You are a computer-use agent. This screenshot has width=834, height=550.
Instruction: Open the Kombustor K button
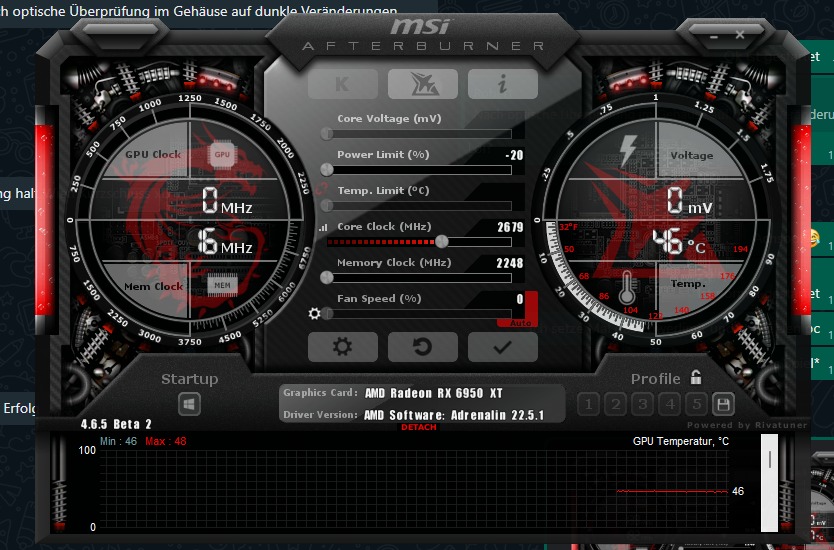click(343, 84)
